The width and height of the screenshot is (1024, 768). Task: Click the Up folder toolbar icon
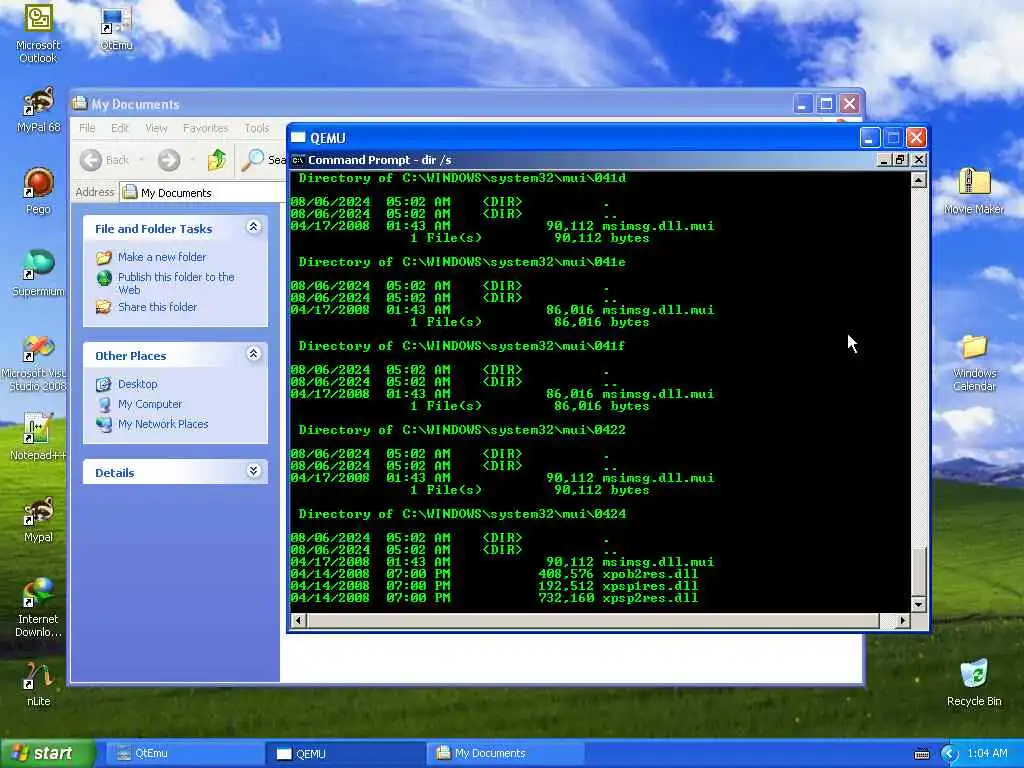216,160
